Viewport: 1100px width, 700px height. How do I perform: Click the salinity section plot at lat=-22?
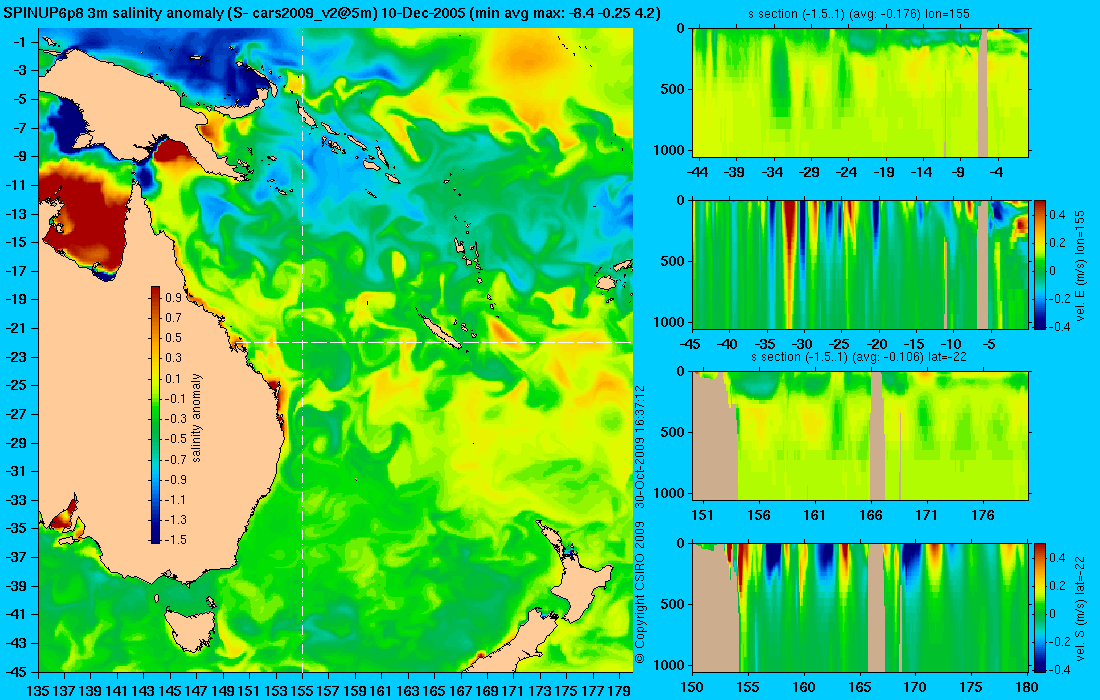(861, 436)
